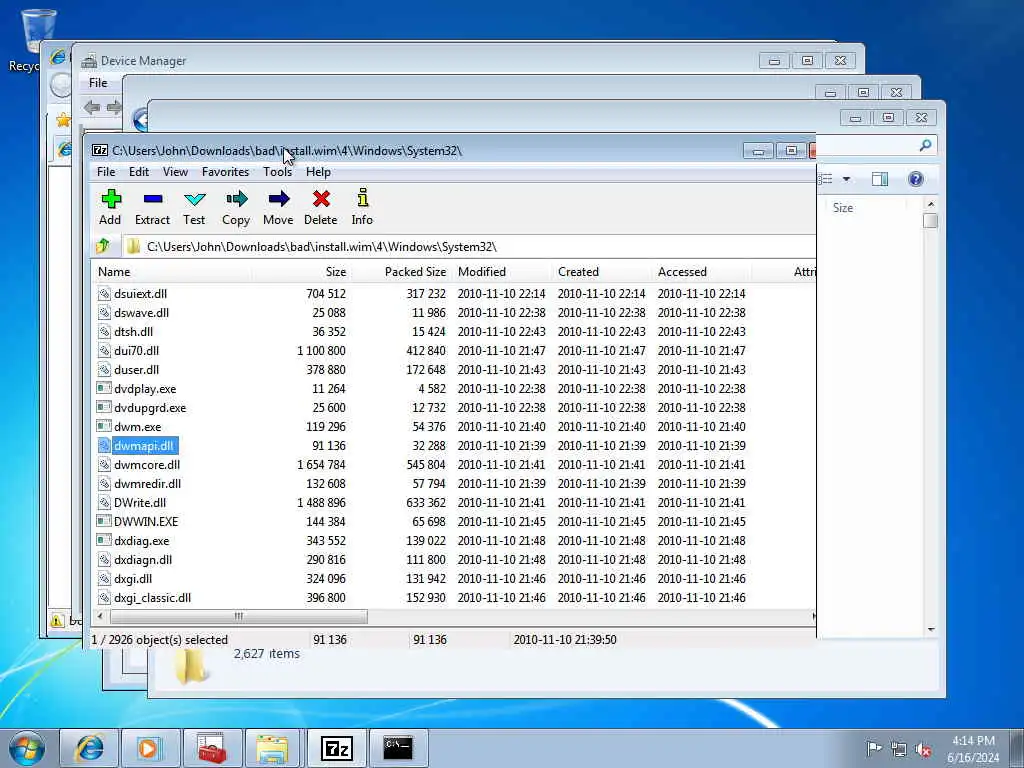Click the Action Center flag icon
This screenshot has width=1024, height=768.
click(x=873, y=749)
